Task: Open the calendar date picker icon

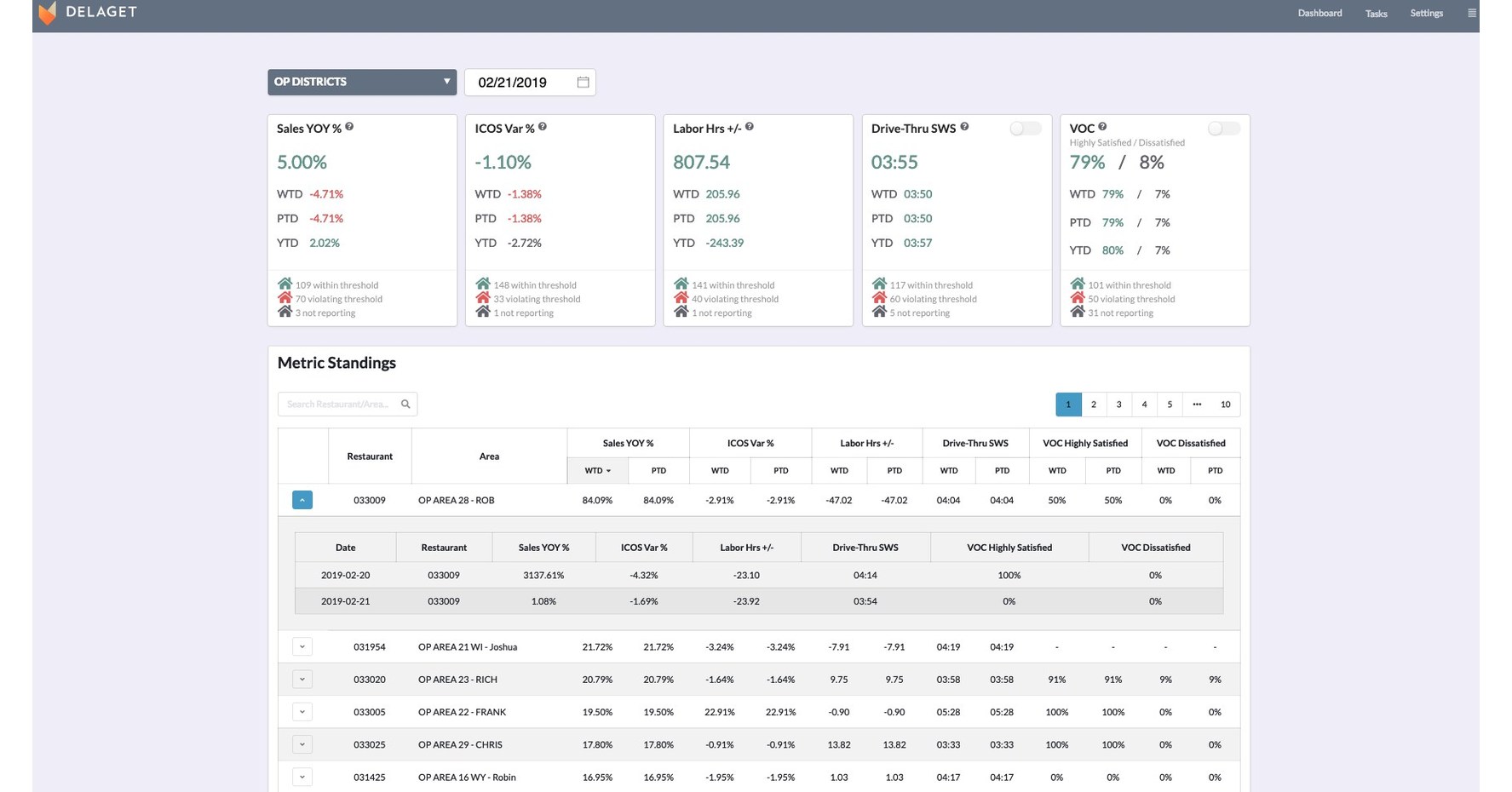Action: (583, 82)
